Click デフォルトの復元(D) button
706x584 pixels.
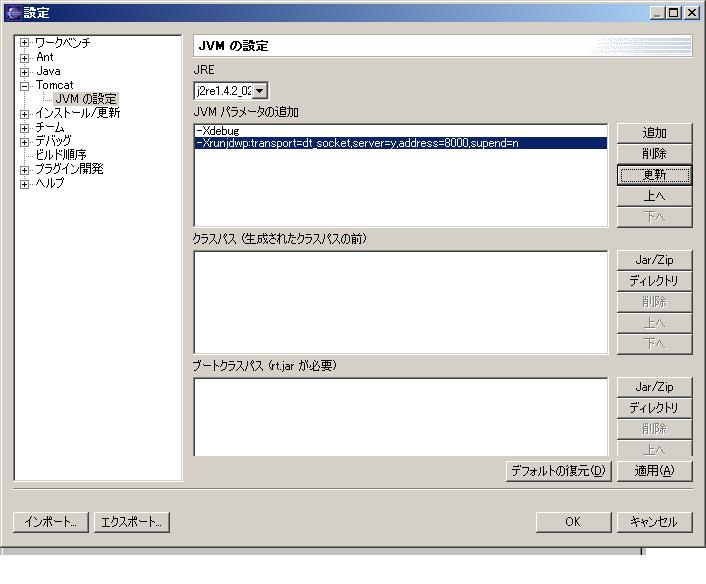click(558, 471)
